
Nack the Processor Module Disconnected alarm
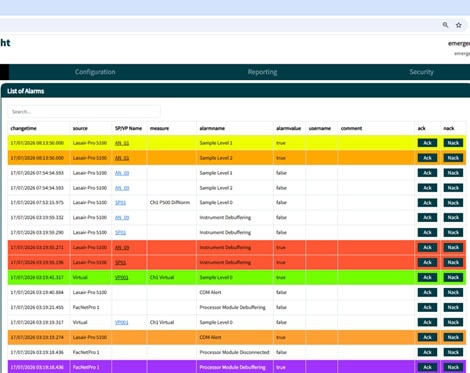tap(453, 352)
